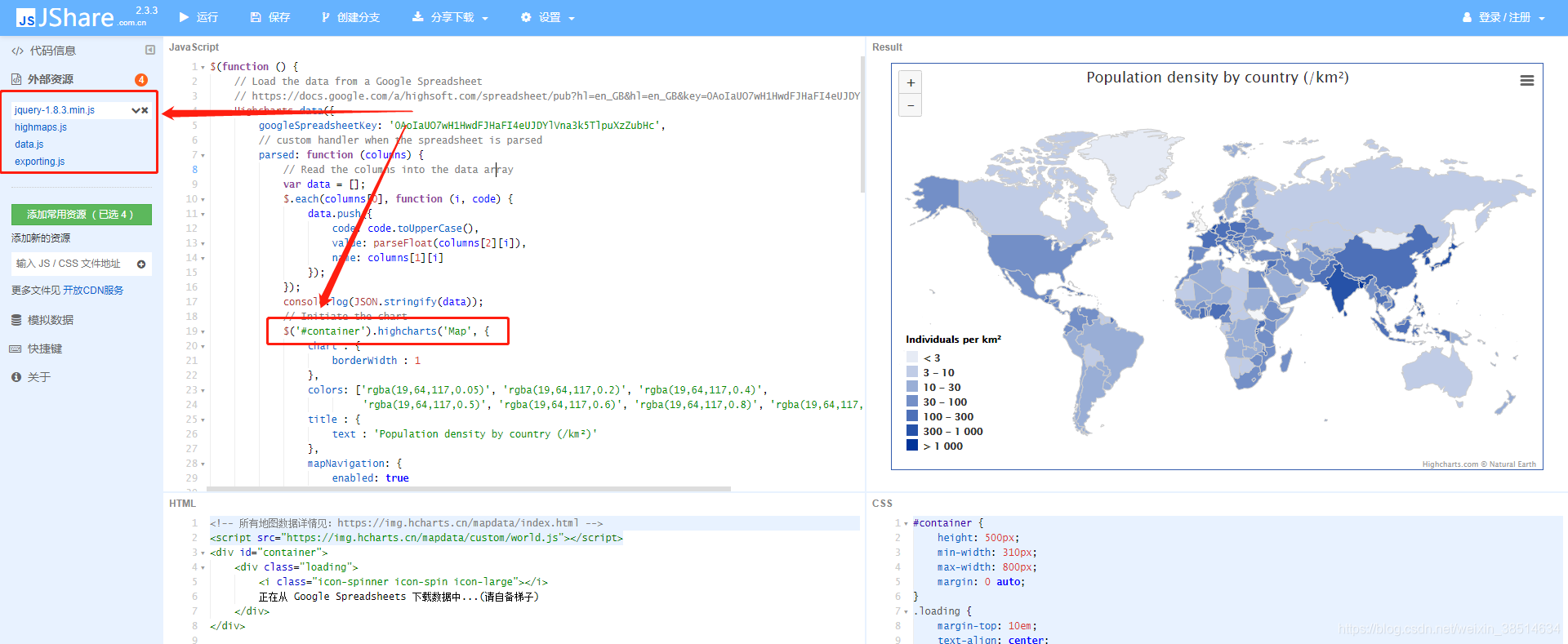Viewport: 1568px width, 644px height.
Task: Click the world.js script tag line in HTML
Action: pos(416,538)
